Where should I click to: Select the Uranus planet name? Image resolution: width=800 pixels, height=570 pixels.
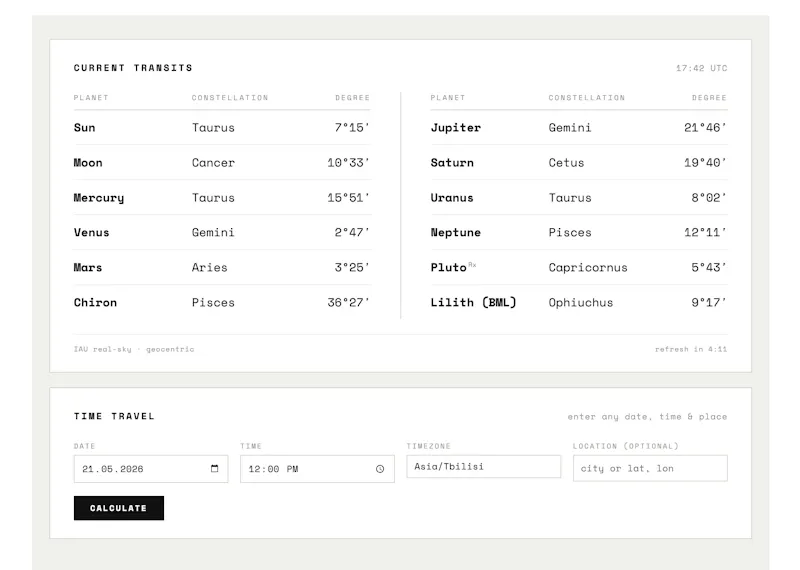(452, 198)
